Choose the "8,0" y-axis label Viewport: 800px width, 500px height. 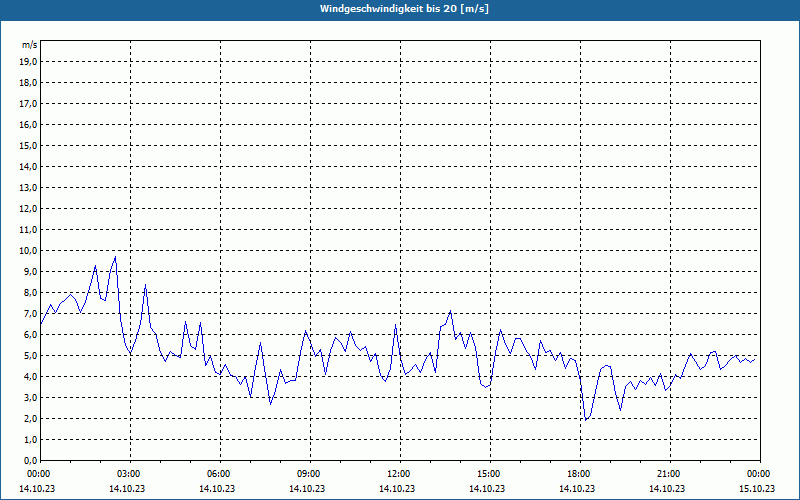coord(30,293)
